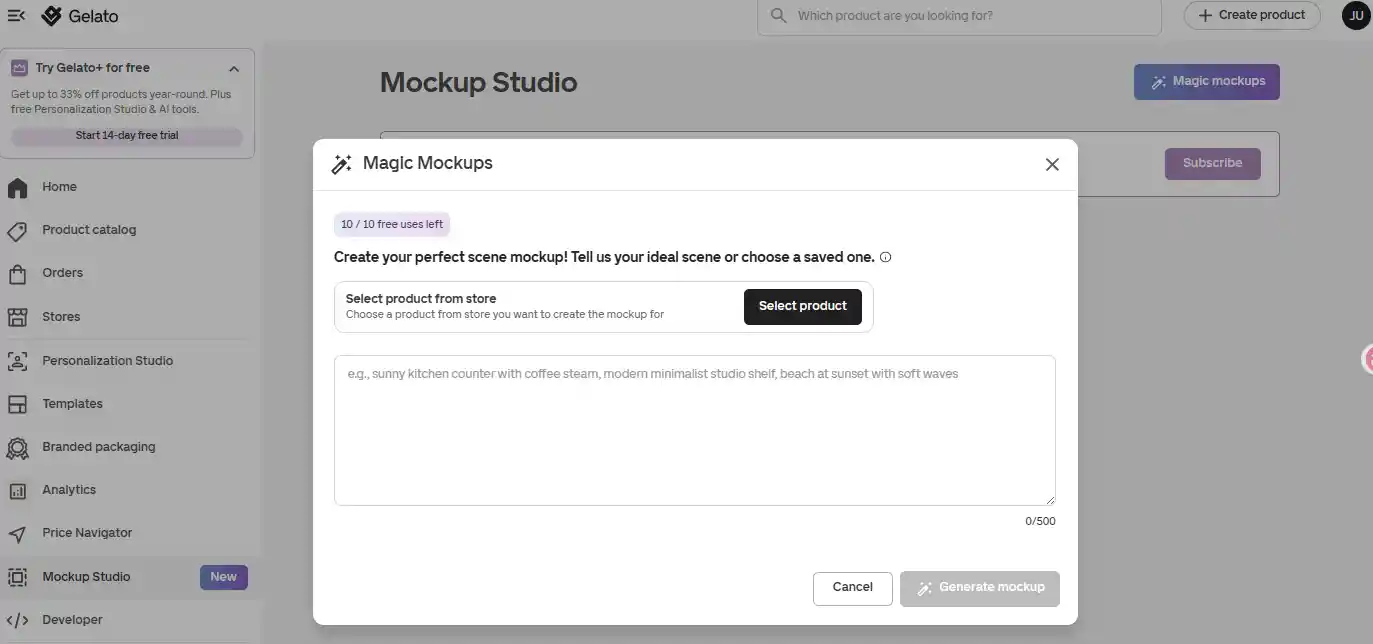This screenshot has height=644, width=1373.
Task: Go to Price Navigator in sidebar
Action: tap(87, 533)
